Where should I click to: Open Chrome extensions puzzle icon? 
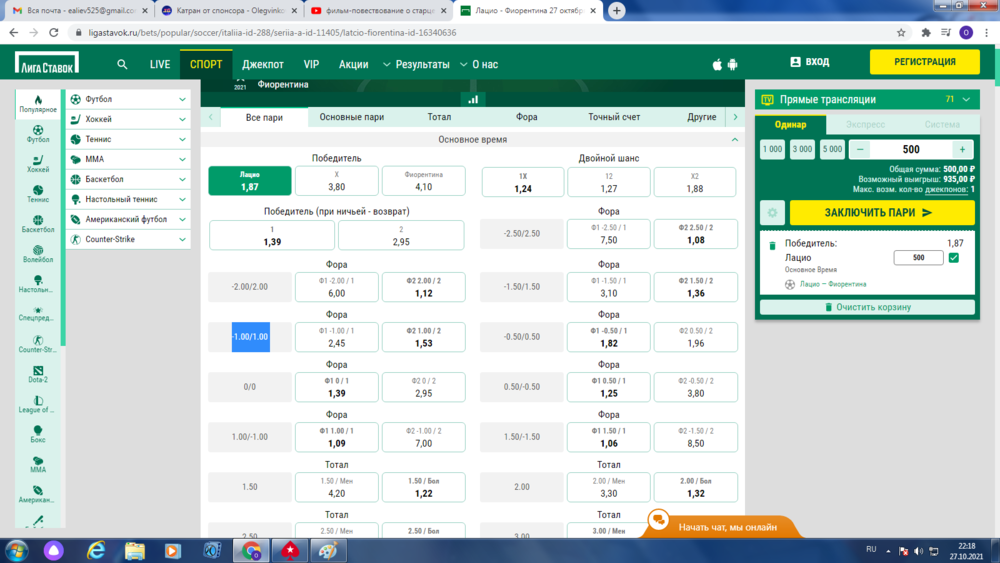pyautogui.click(x=925, y=33)
